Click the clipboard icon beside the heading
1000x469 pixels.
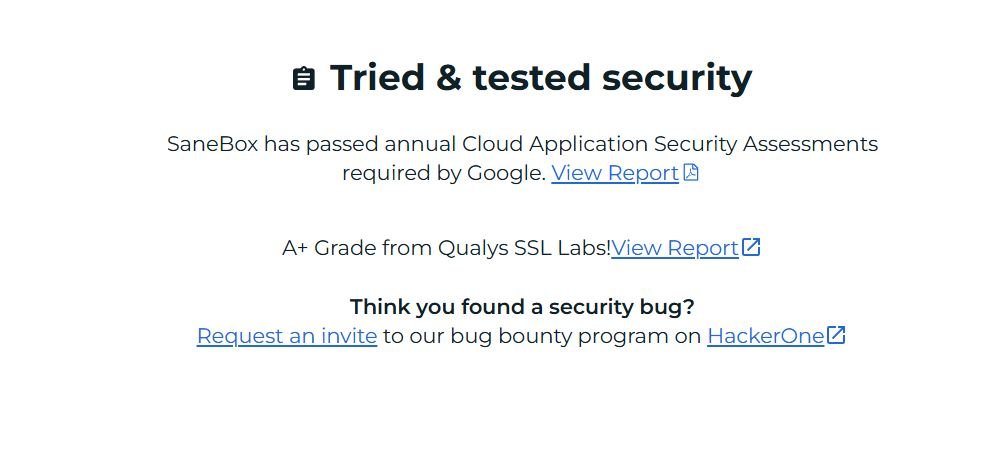pyautogui.click(x=304, y=78)
